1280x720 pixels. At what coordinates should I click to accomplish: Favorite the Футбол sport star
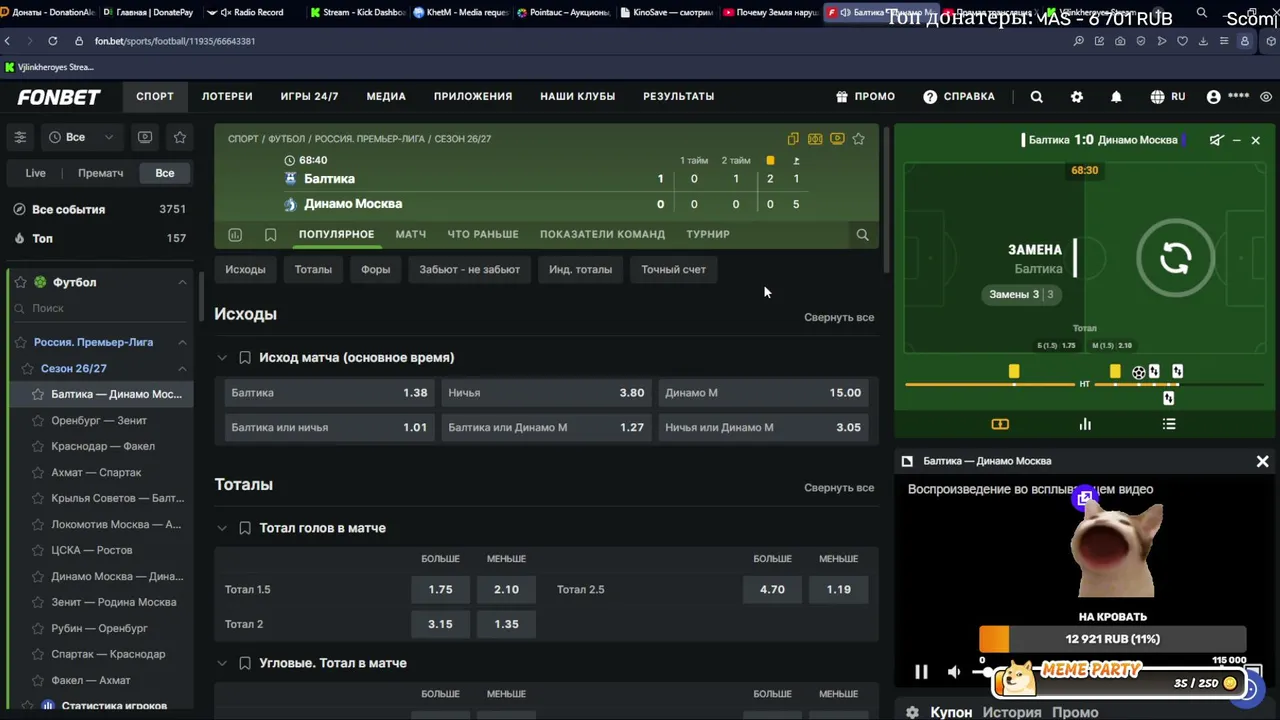[20, 283]
